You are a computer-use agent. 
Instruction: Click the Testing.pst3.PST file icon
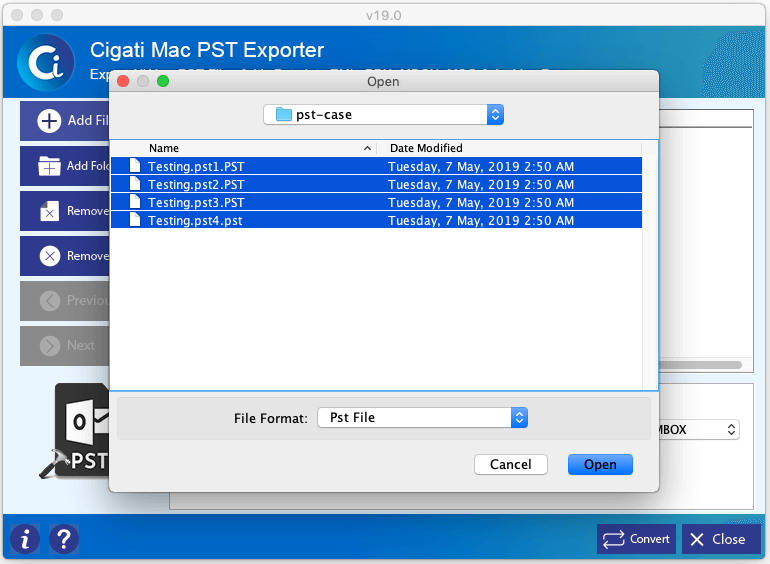tap(135, 202)
